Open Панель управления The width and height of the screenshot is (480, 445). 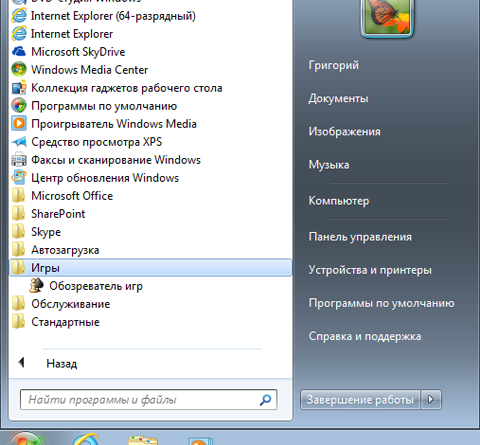360,237
